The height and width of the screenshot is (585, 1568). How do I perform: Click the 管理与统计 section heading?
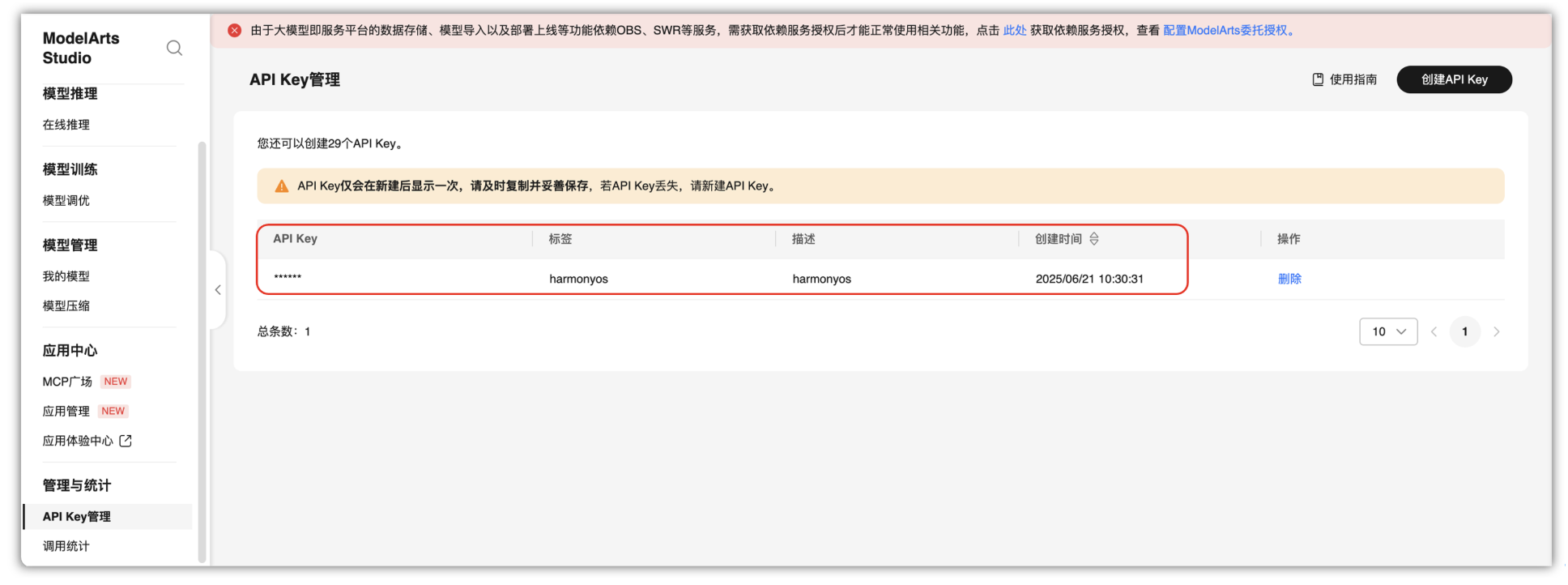click(76, 485)
